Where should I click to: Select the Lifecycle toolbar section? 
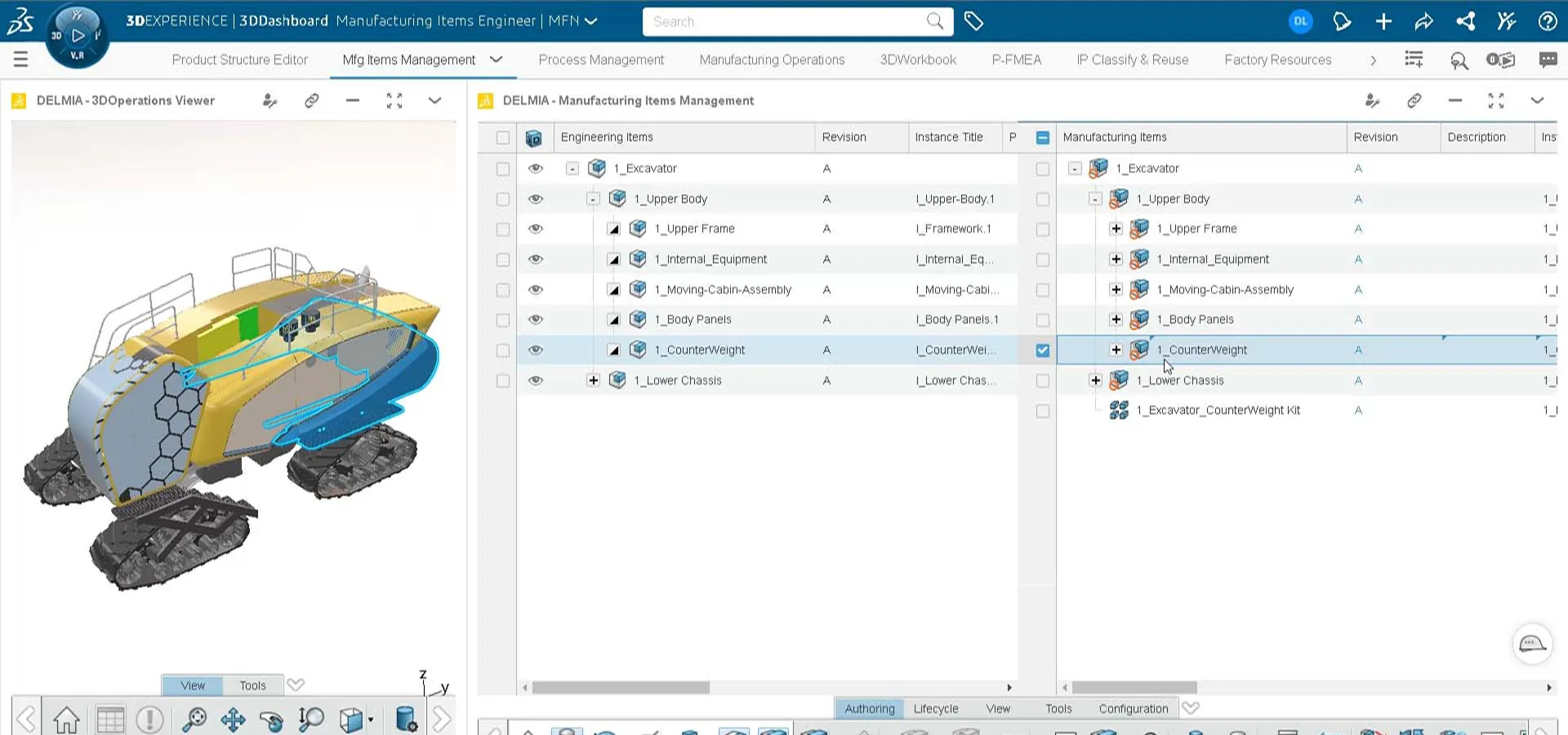point(936,709)
